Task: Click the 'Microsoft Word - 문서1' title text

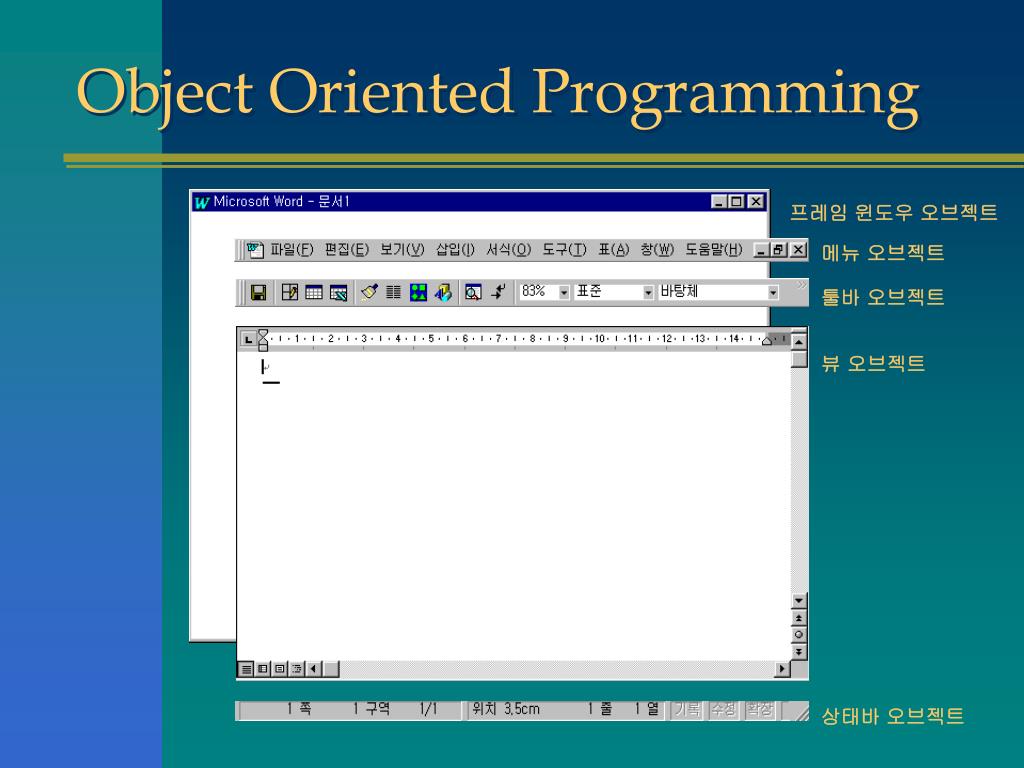Action: coord(281,202)
